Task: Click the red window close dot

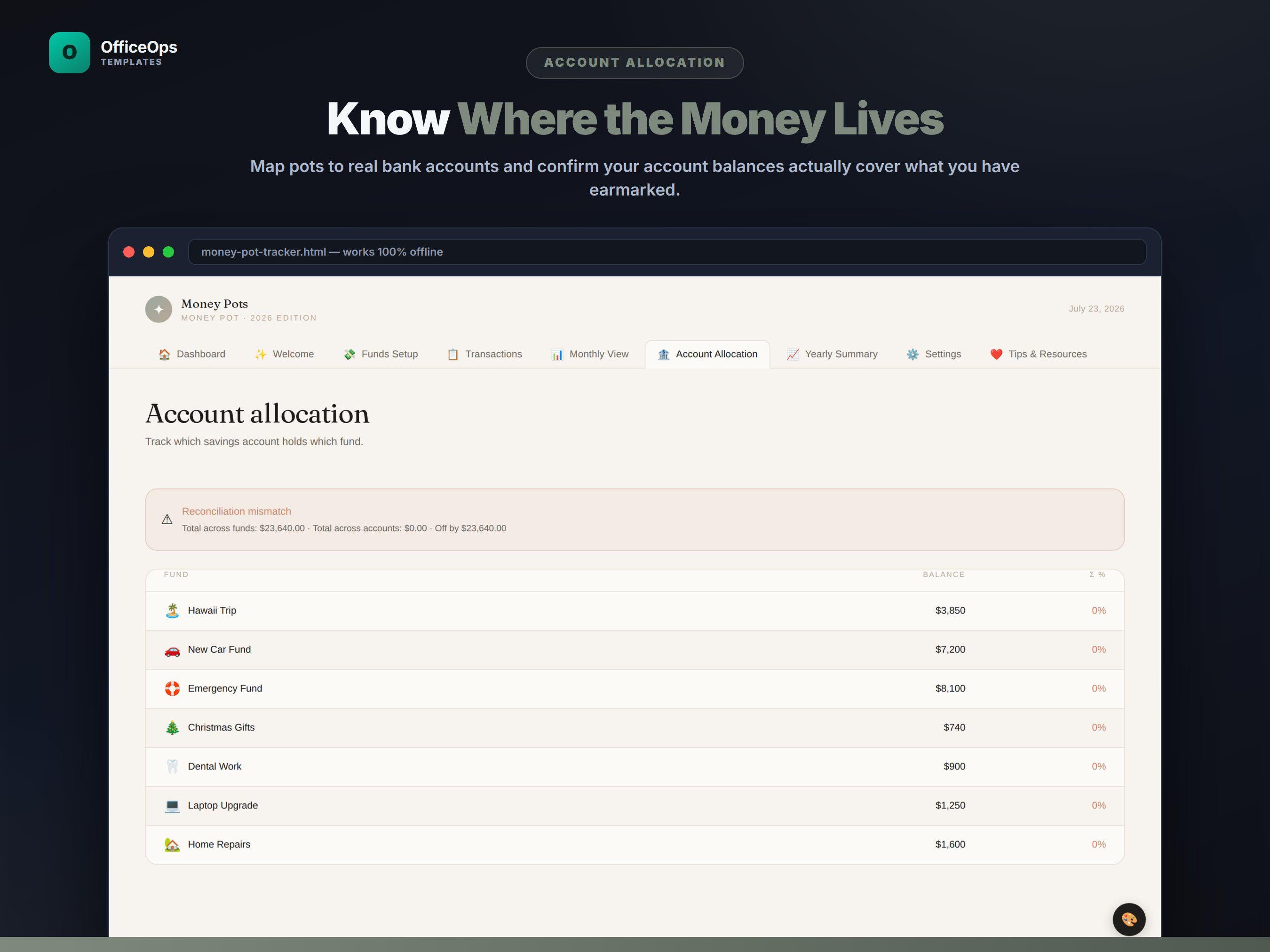Action: (x=128, y=252)
